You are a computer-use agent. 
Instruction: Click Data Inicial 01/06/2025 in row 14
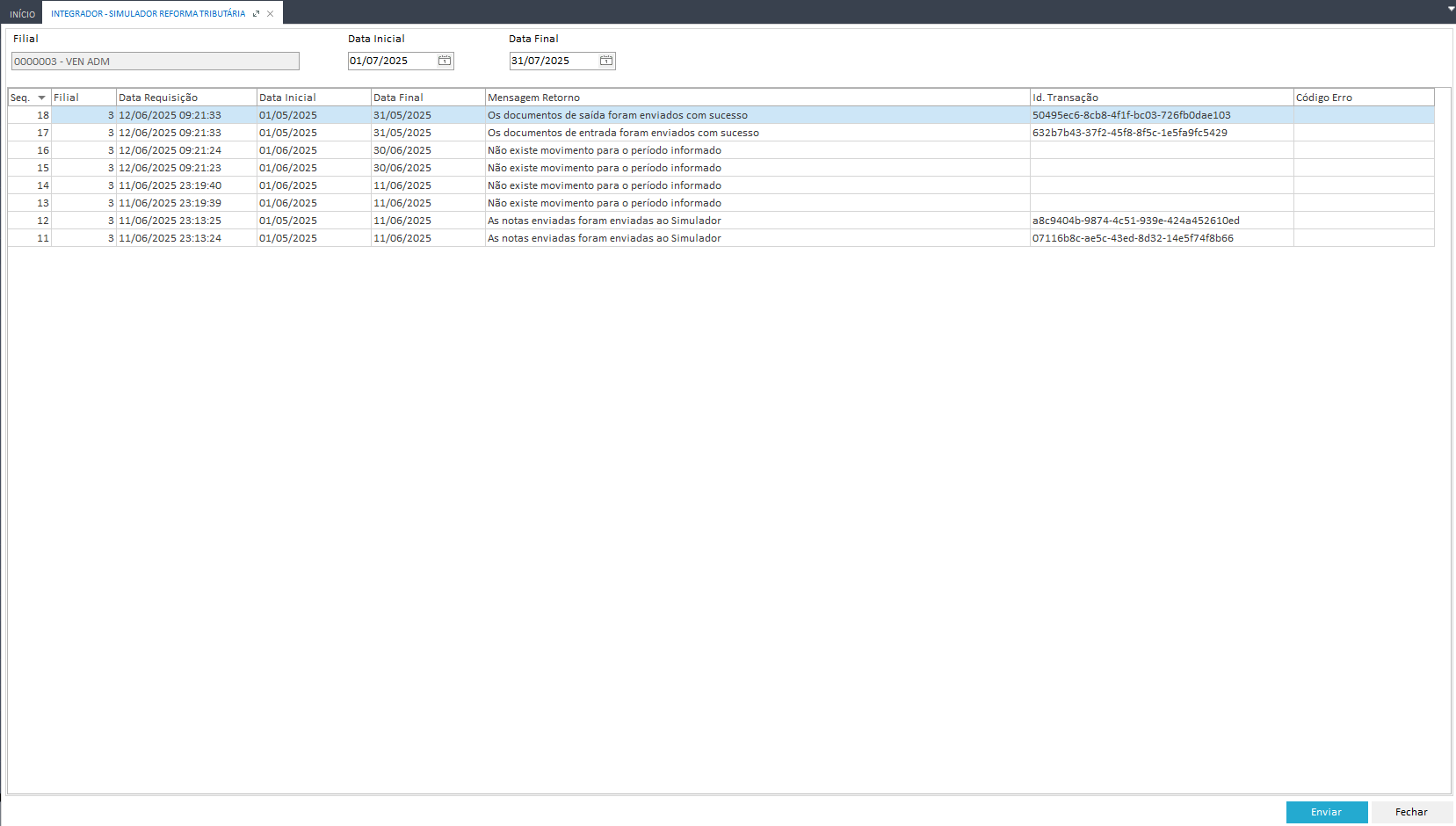288,185
